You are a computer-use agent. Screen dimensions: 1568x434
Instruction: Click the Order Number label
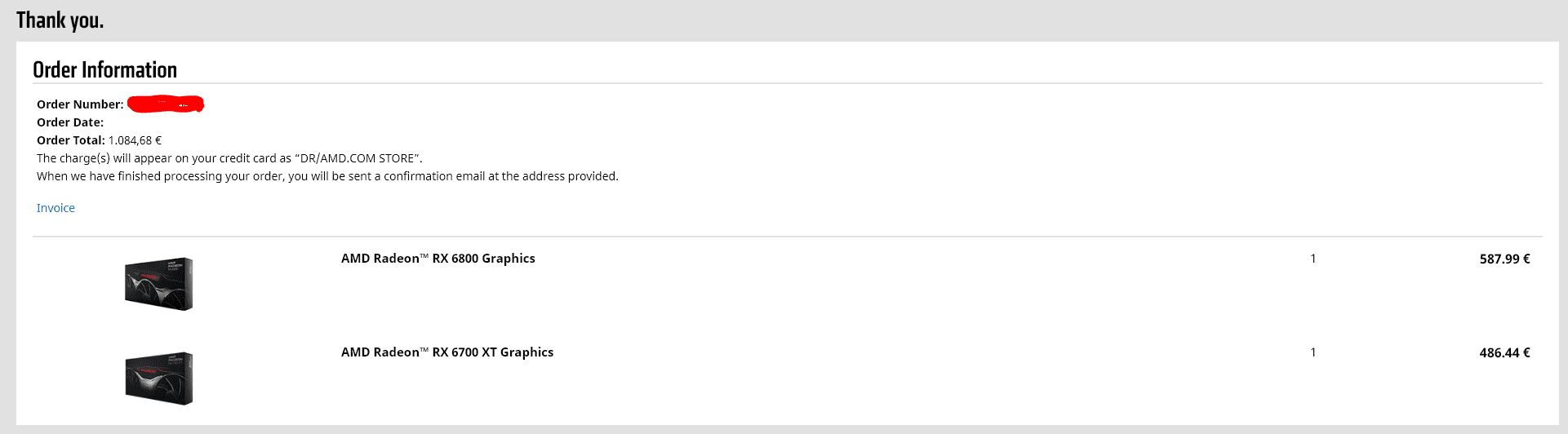[80, 104]
